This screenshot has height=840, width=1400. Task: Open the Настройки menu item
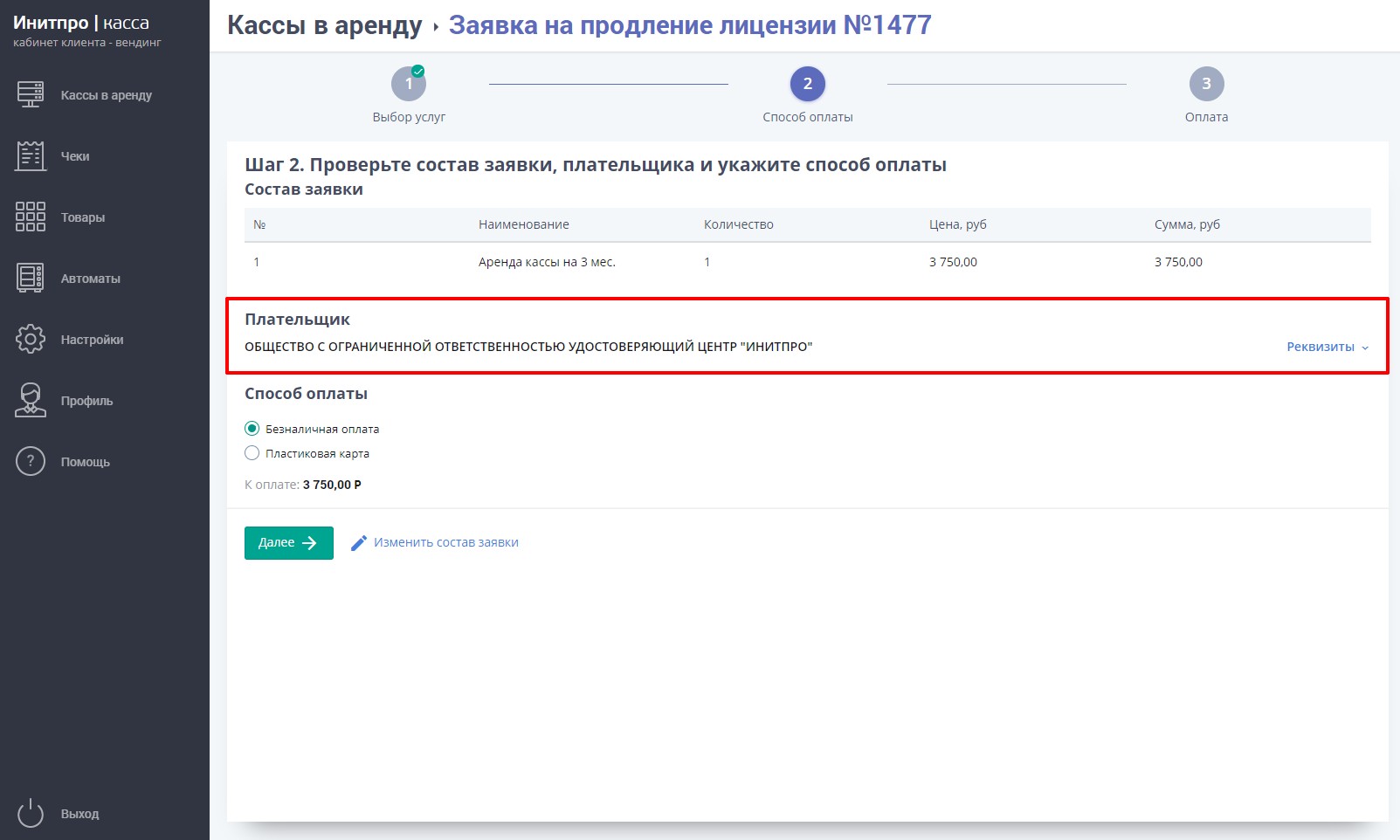tap(92, 340)
